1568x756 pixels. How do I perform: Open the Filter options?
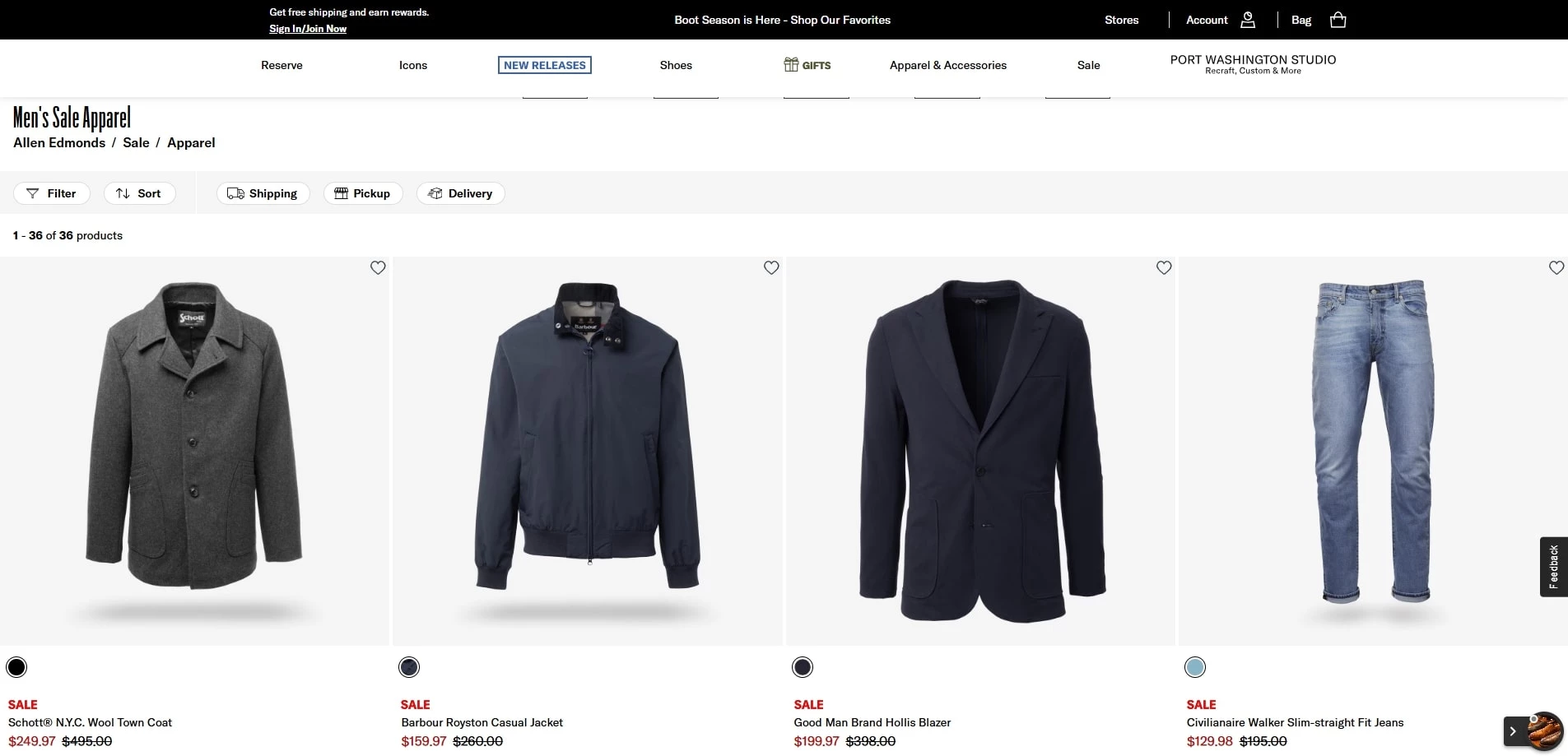pos(52,193)
